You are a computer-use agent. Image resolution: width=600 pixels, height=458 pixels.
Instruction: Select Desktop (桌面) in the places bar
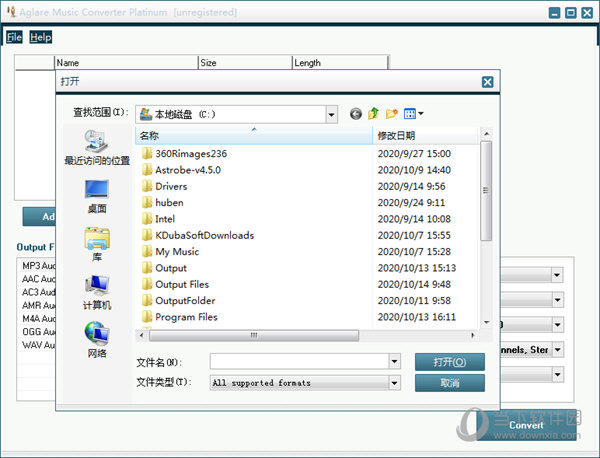97,196
